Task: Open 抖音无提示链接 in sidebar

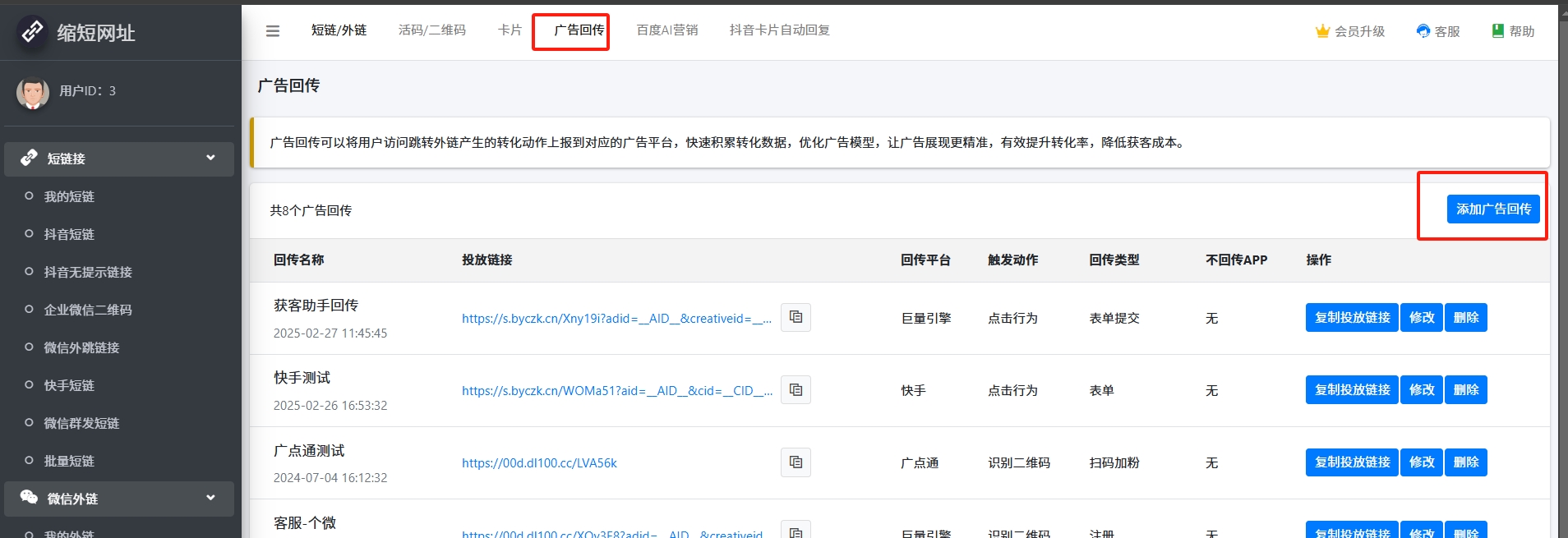Action: [x=88, y=272]
